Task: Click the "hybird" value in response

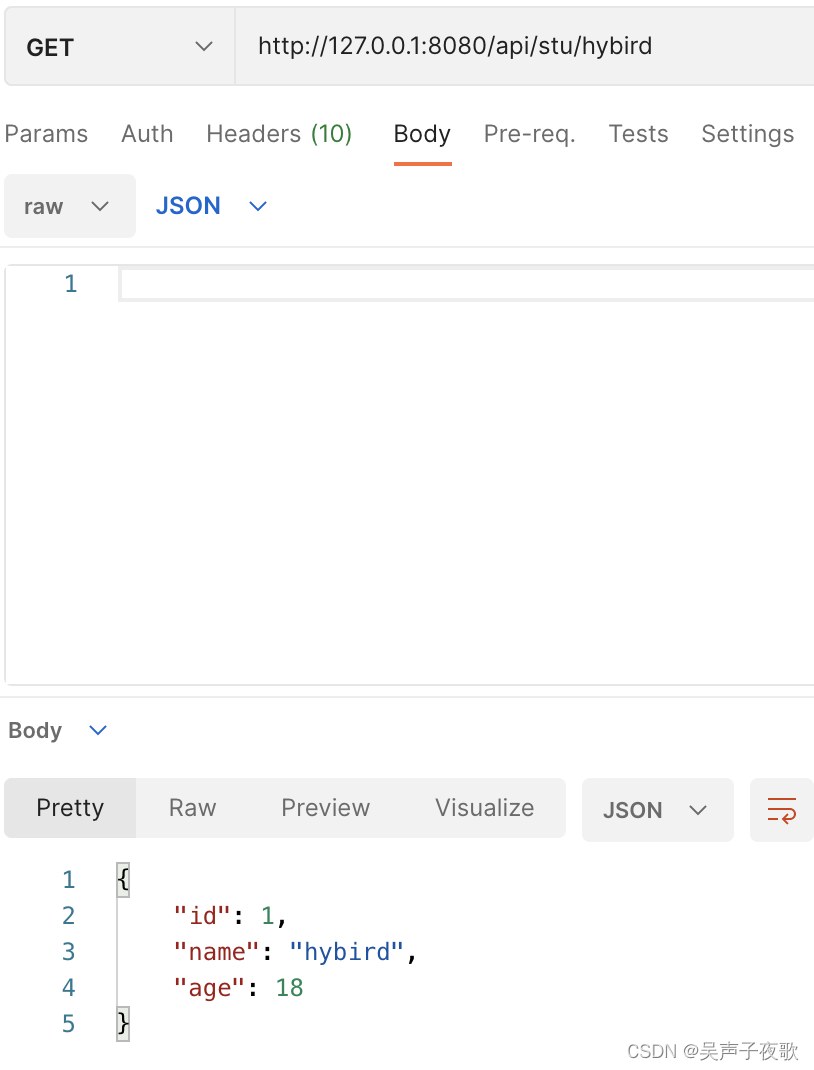Action: [x=347, y=952]
